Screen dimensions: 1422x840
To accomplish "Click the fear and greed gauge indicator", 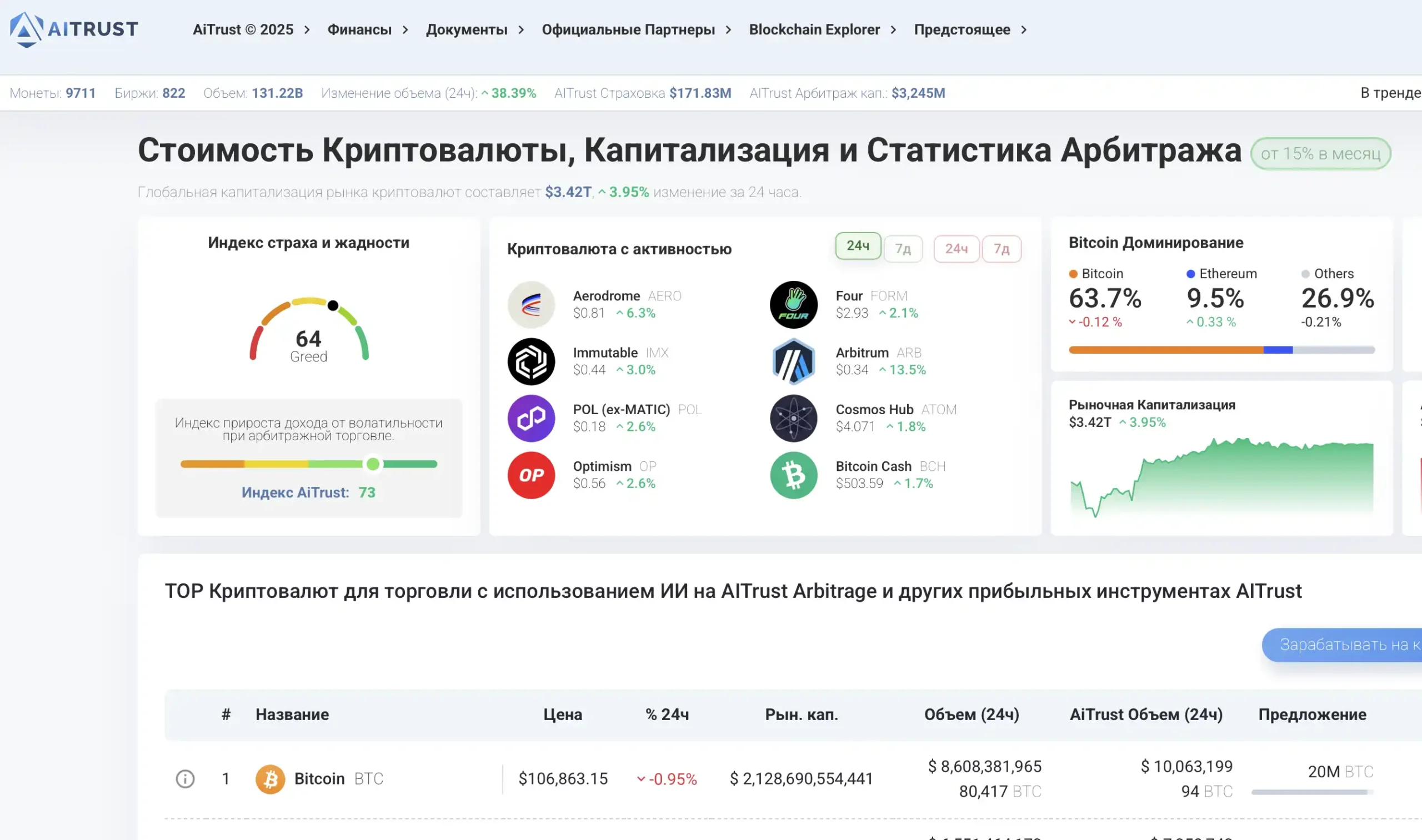I will [333, 306].
